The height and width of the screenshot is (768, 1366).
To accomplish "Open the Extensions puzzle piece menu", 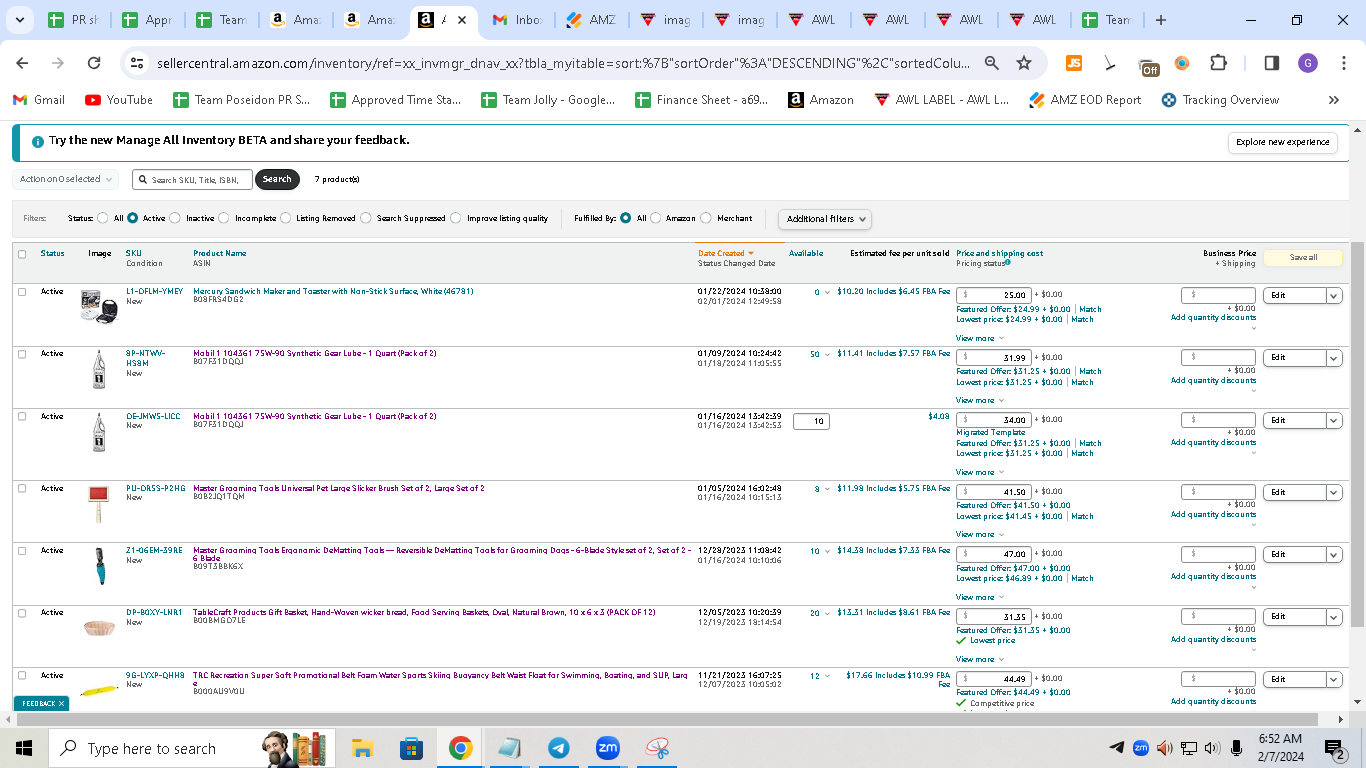I will pos(1218,63).
